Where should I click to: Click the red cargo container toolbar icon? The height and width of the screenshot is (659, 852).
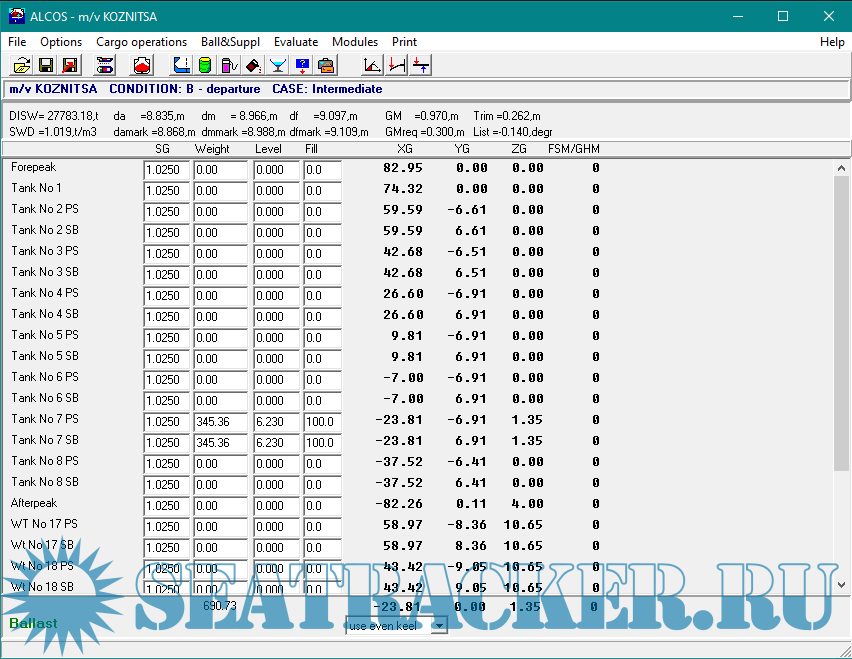142,66
